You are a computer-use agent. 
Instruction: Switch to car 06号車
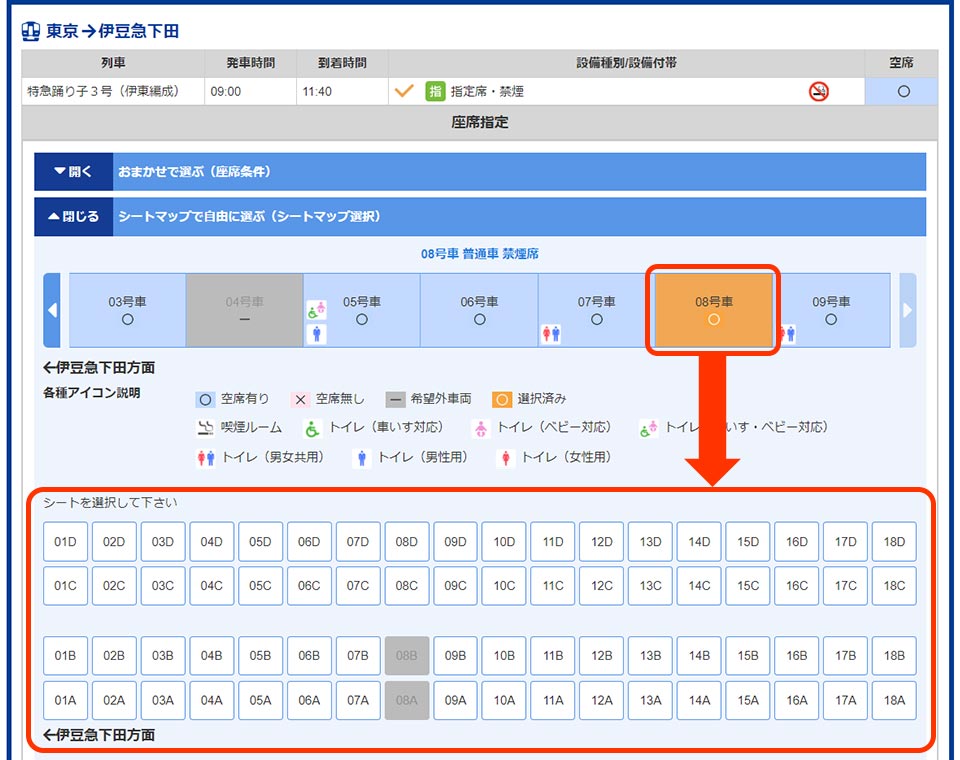479,310
